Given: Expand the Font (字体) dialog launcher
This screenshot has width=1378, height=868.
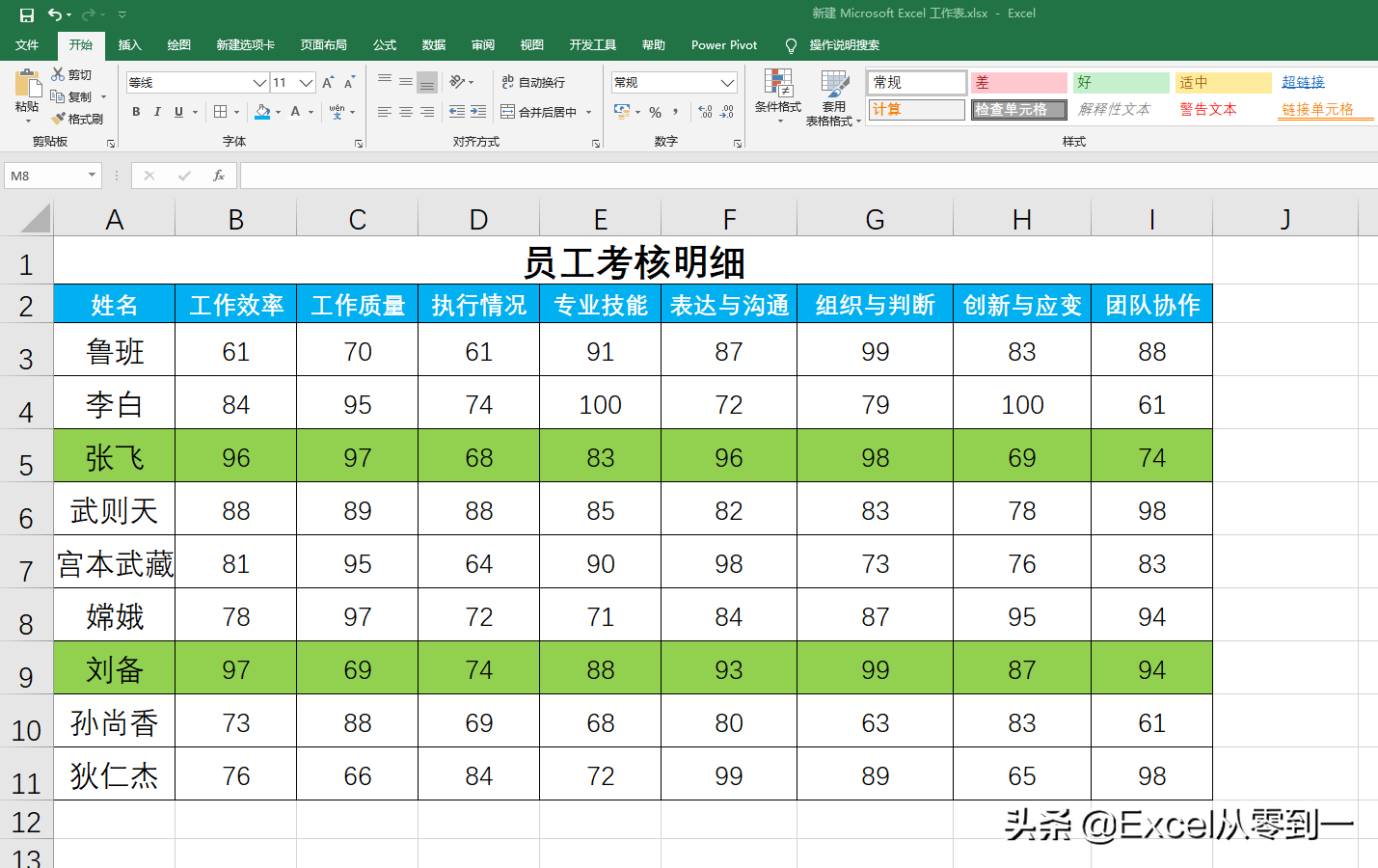Looking at the screenshot, I should click(359, 143).
